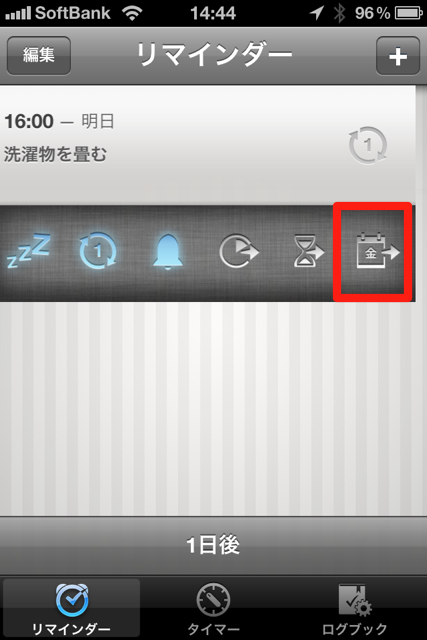
Task: Tap the 1日後 section header bar
Action: click(214, 545)
